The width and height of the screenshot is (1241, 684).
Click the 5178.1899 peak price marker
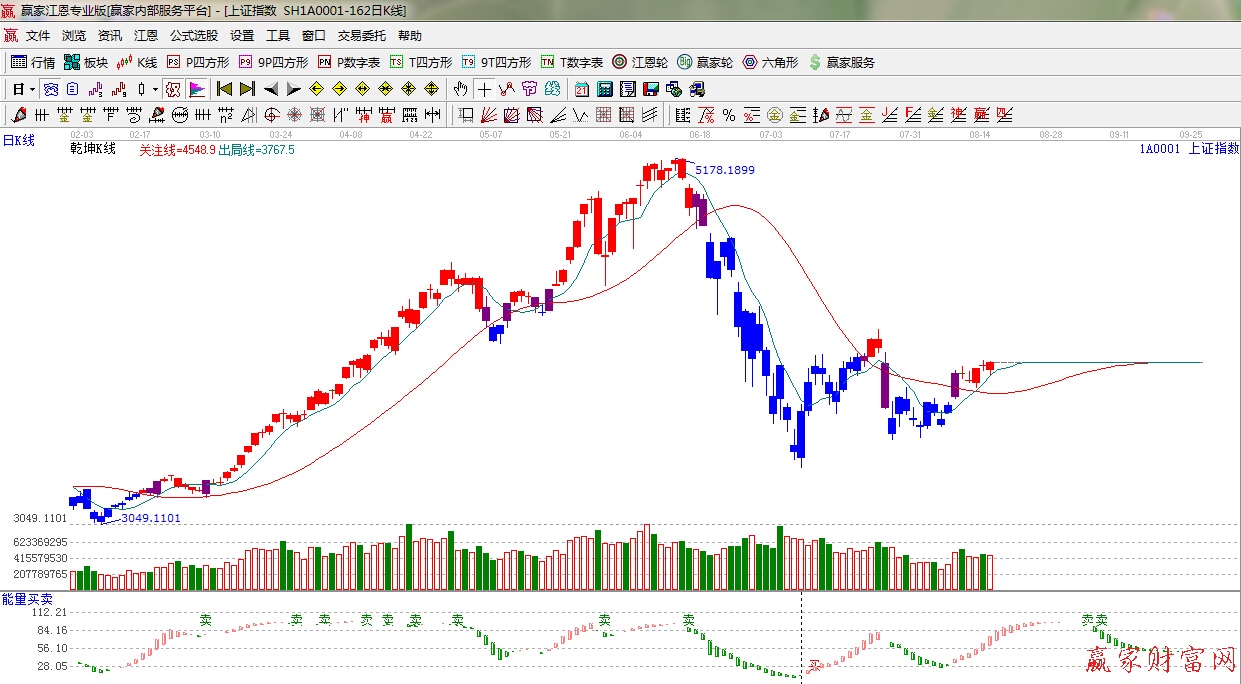pyautogui.click(x=725, y=170)
